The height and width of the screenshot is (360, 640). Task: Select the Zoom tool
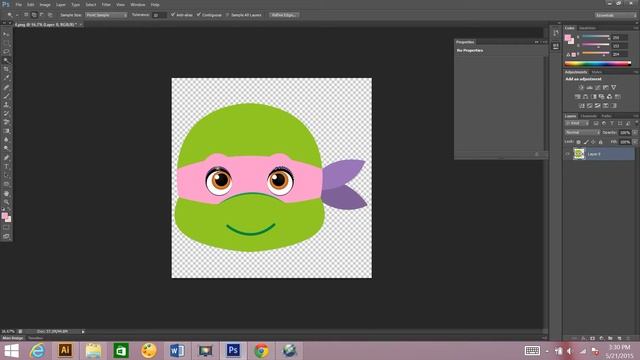(x=6, y=202)
